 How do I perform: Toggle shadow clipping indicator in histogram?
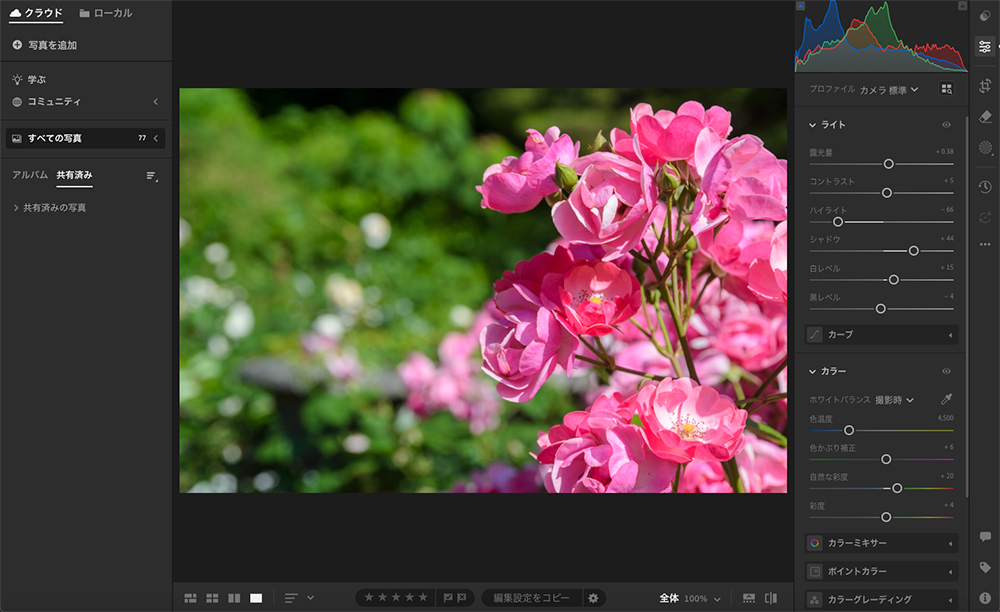point(800,6)
